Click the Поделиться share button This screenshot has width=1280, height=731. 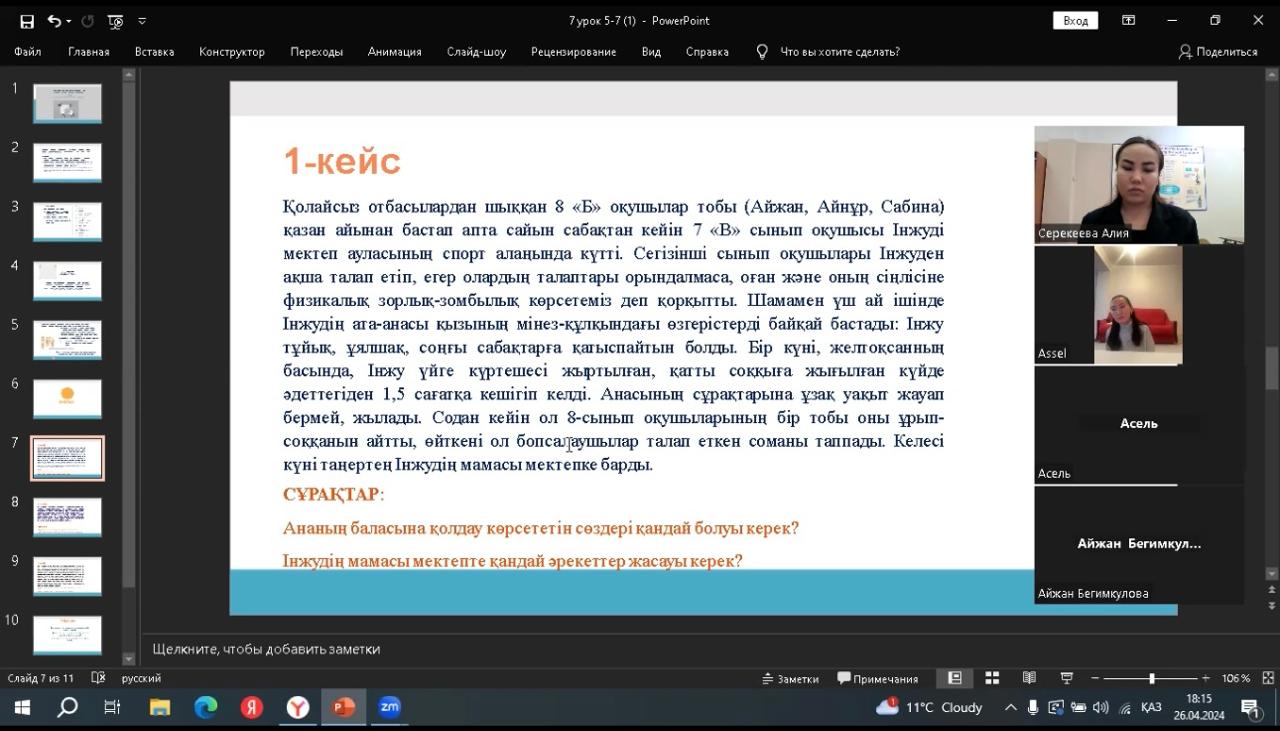tap(1217, 52)
